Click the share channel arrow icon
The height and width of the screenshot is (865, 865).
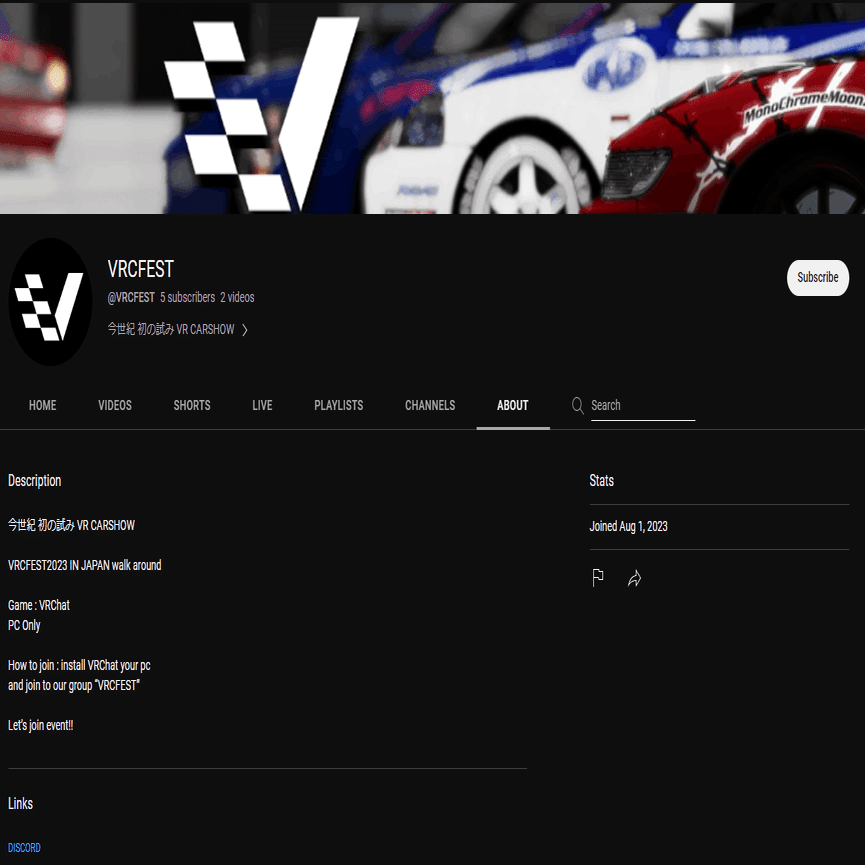[634, 578]
